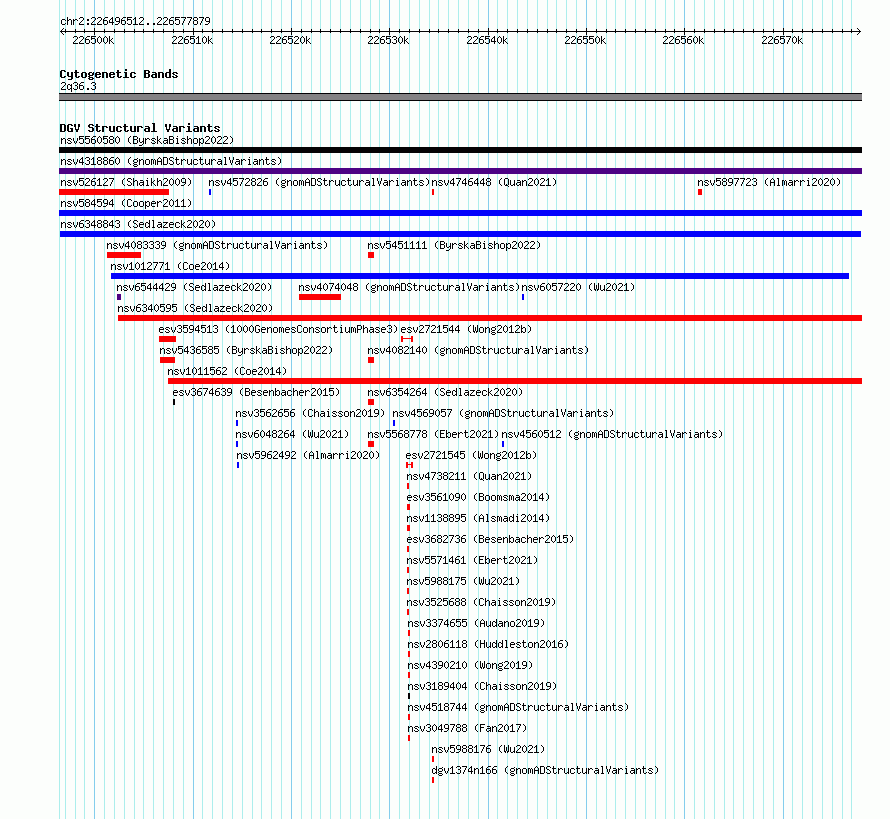Select nsv5988176 (Wu2021) label

[x=488, y=749]
